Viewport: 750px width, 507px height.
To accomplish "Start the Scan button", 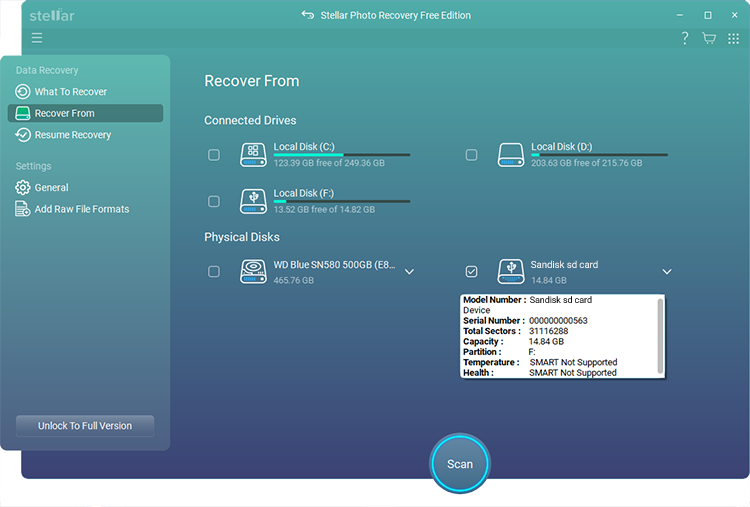I will (460, 464).
